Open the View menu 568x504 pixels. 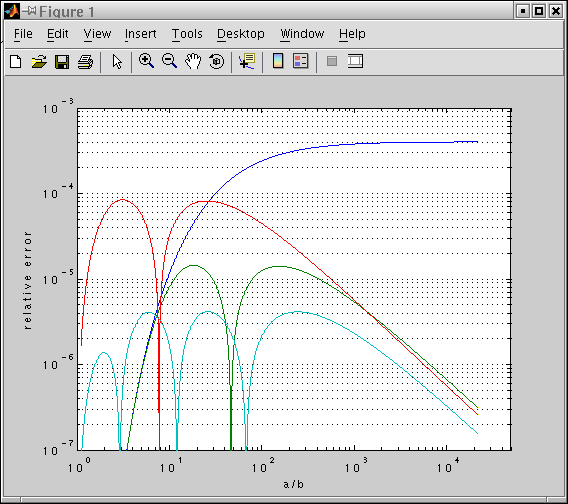(x=97, y=34)
